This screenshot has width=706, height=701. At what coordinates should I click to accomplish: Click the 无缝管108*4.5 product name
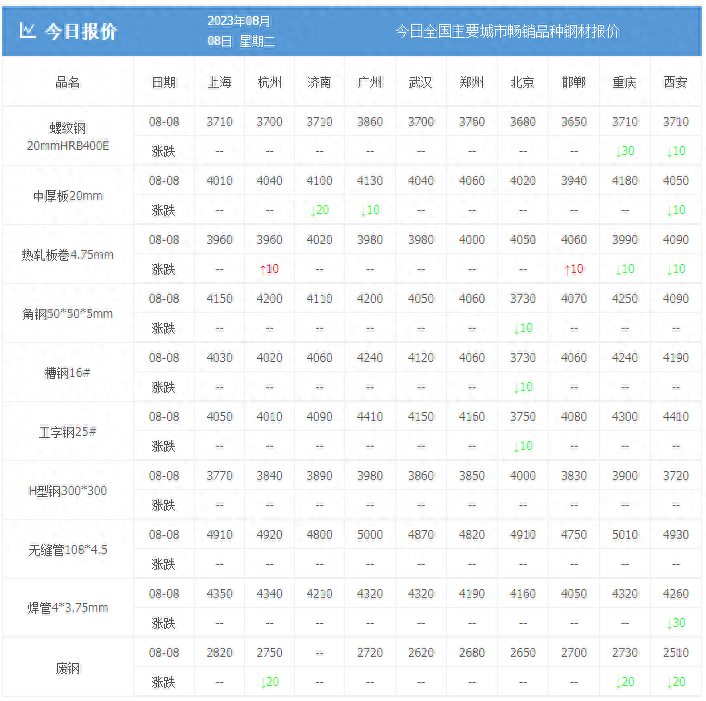pyautogui.click(x=68, y=550)
